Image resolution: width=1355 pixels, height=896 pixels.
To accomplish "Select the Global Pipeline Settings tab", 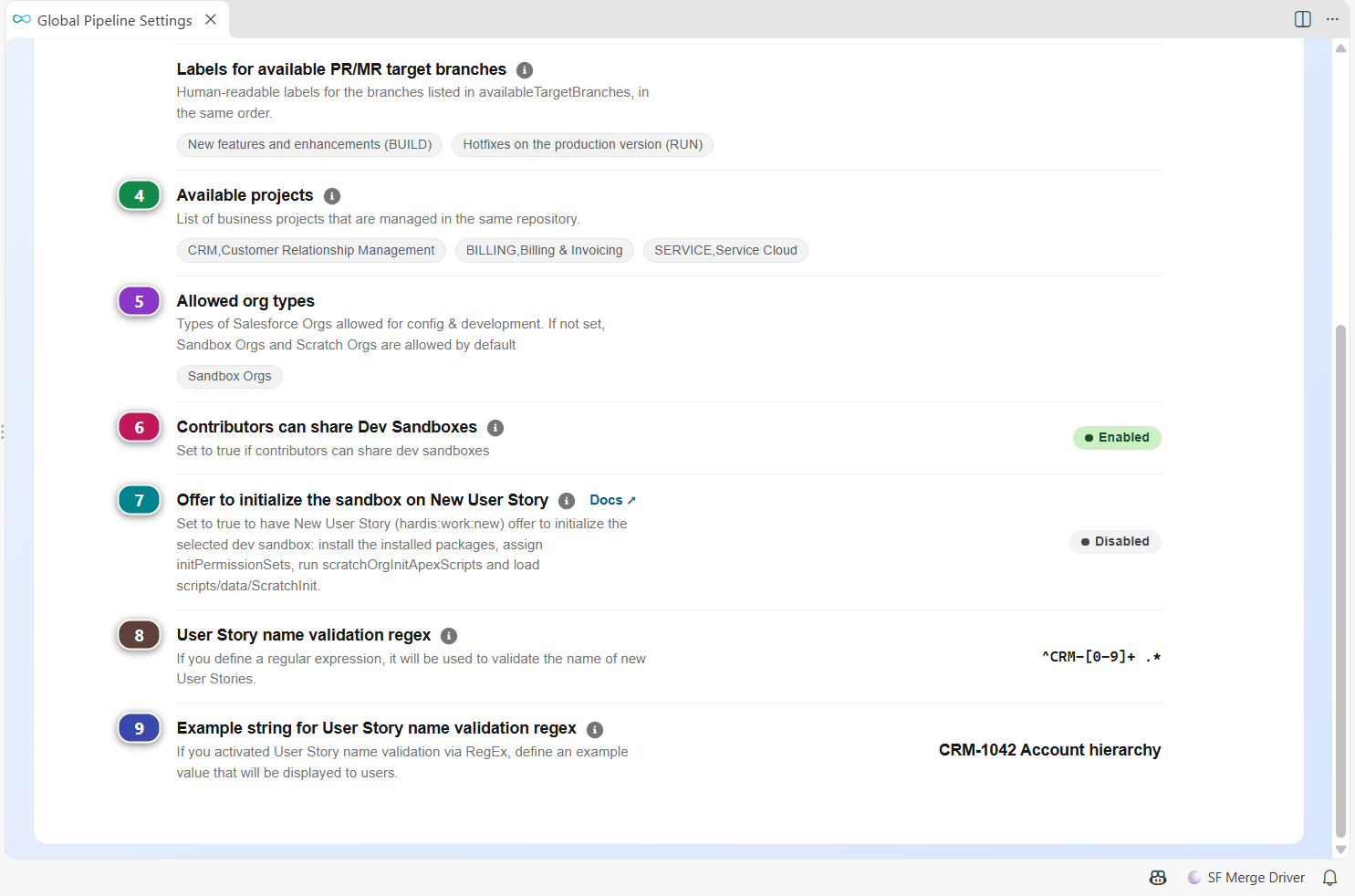I will (x=117, y=20).
